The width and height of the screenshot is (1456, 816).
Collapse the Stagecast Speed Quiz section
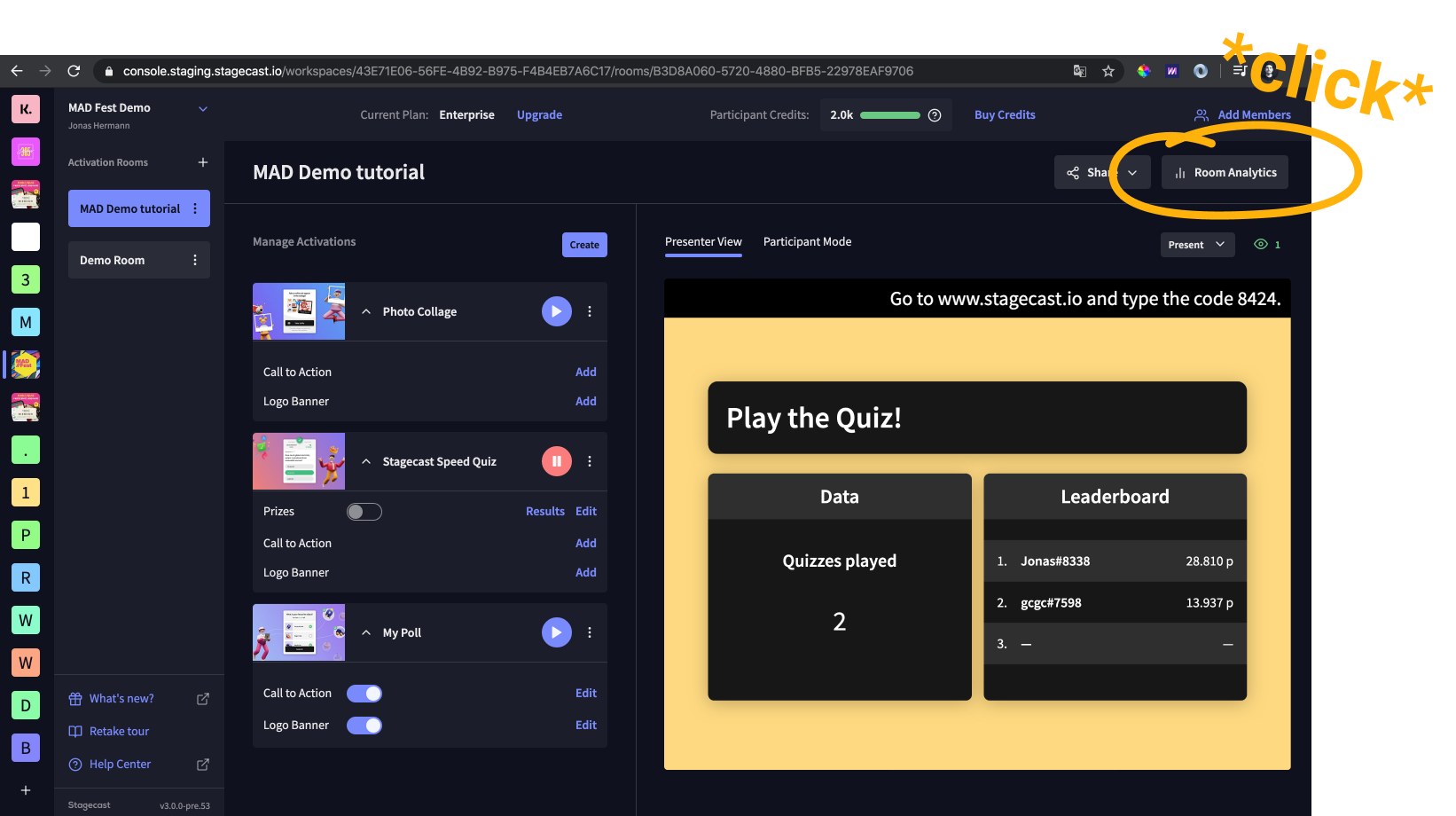(x=366, y=461)
